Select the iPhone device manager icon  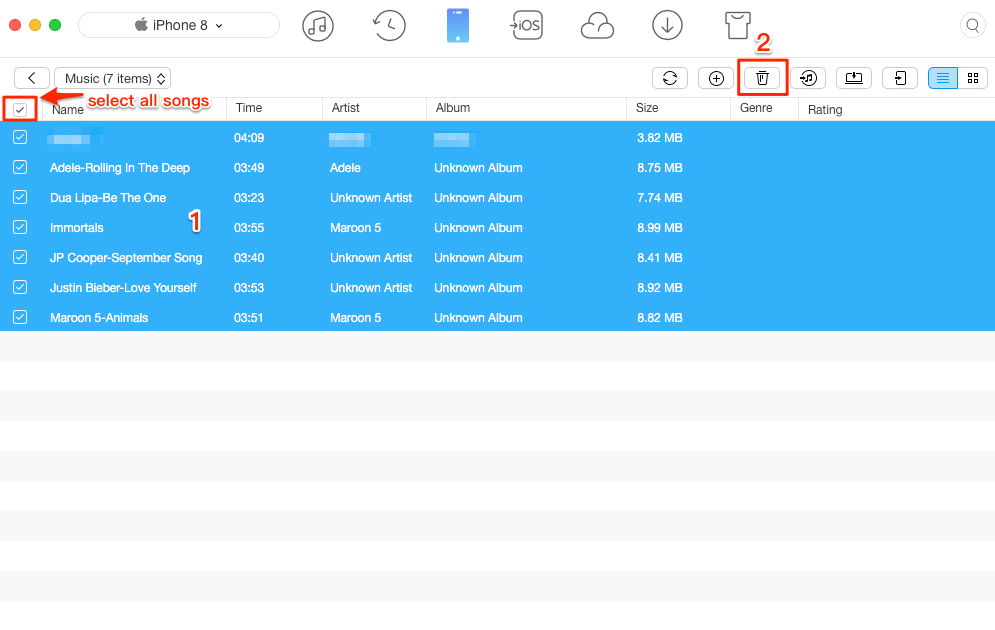click(458, 26)
